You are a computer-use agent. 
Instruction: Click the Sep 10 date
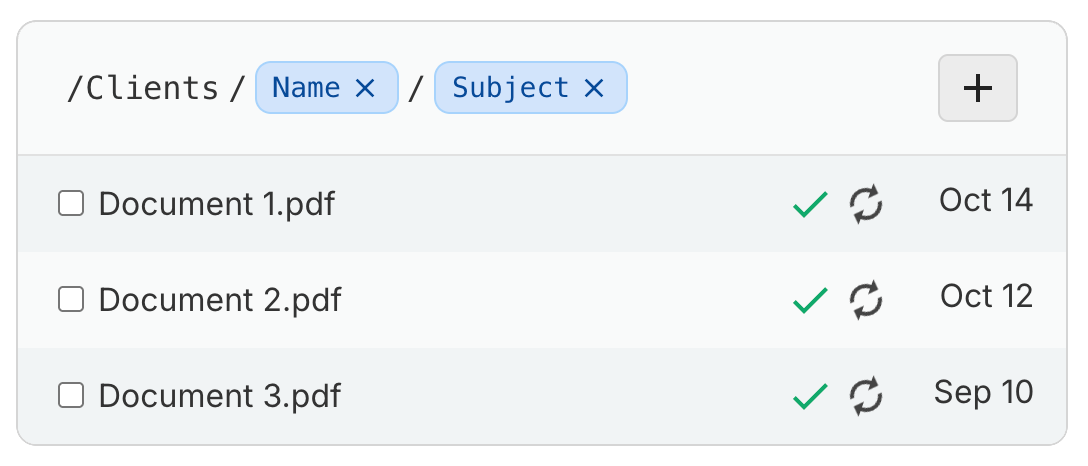coord(983,392)
